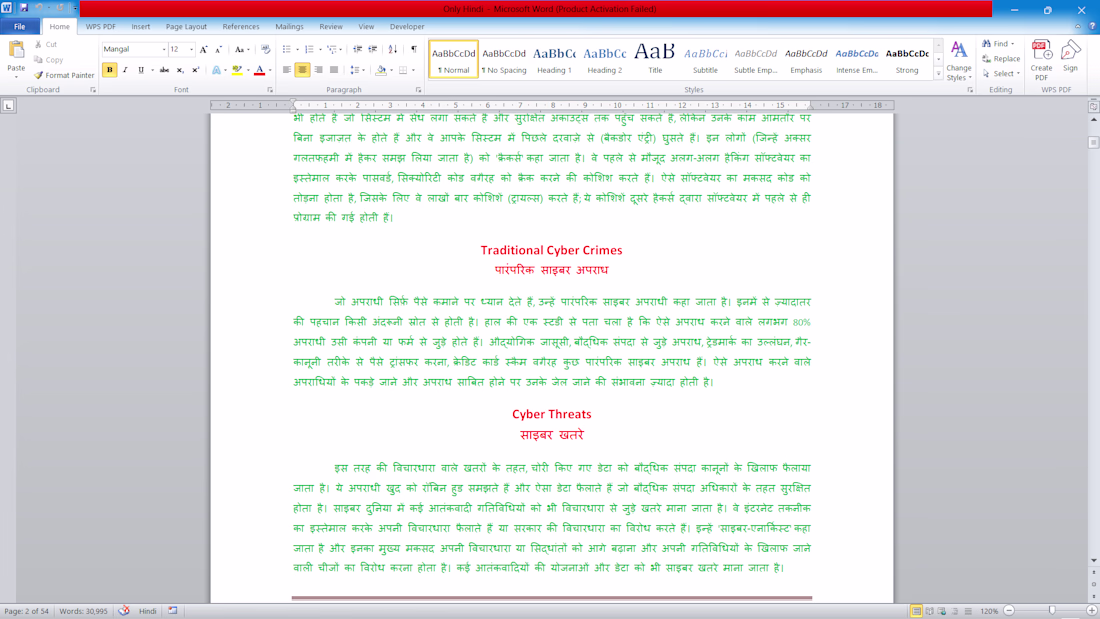Toggle Center alignment
The width and height of the screenshot is (1100, 619).
(x=302, y=70)
